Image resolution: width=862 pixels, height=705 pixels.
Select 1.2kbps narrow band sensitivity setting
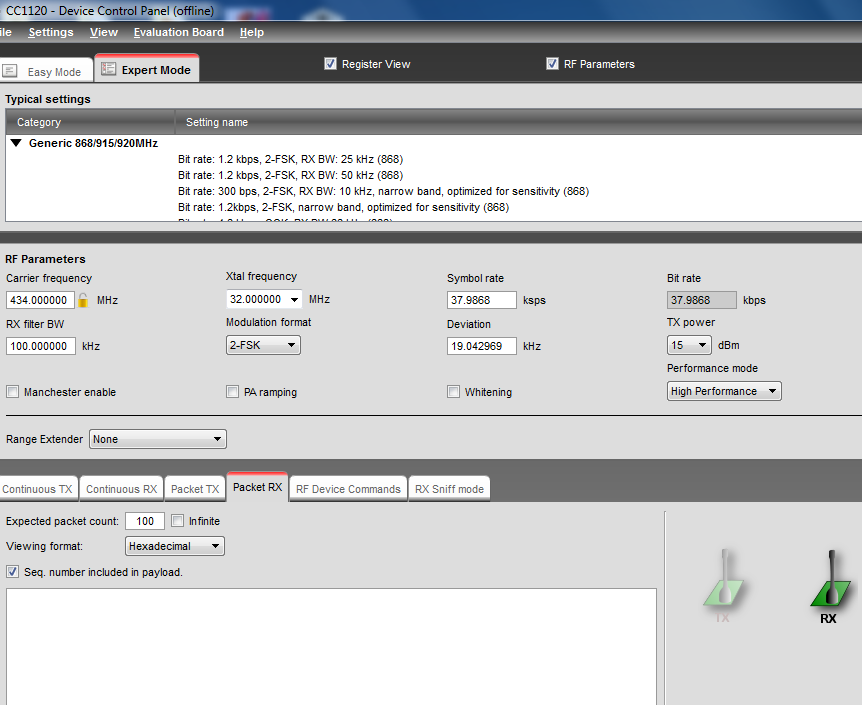pos(344,207)
